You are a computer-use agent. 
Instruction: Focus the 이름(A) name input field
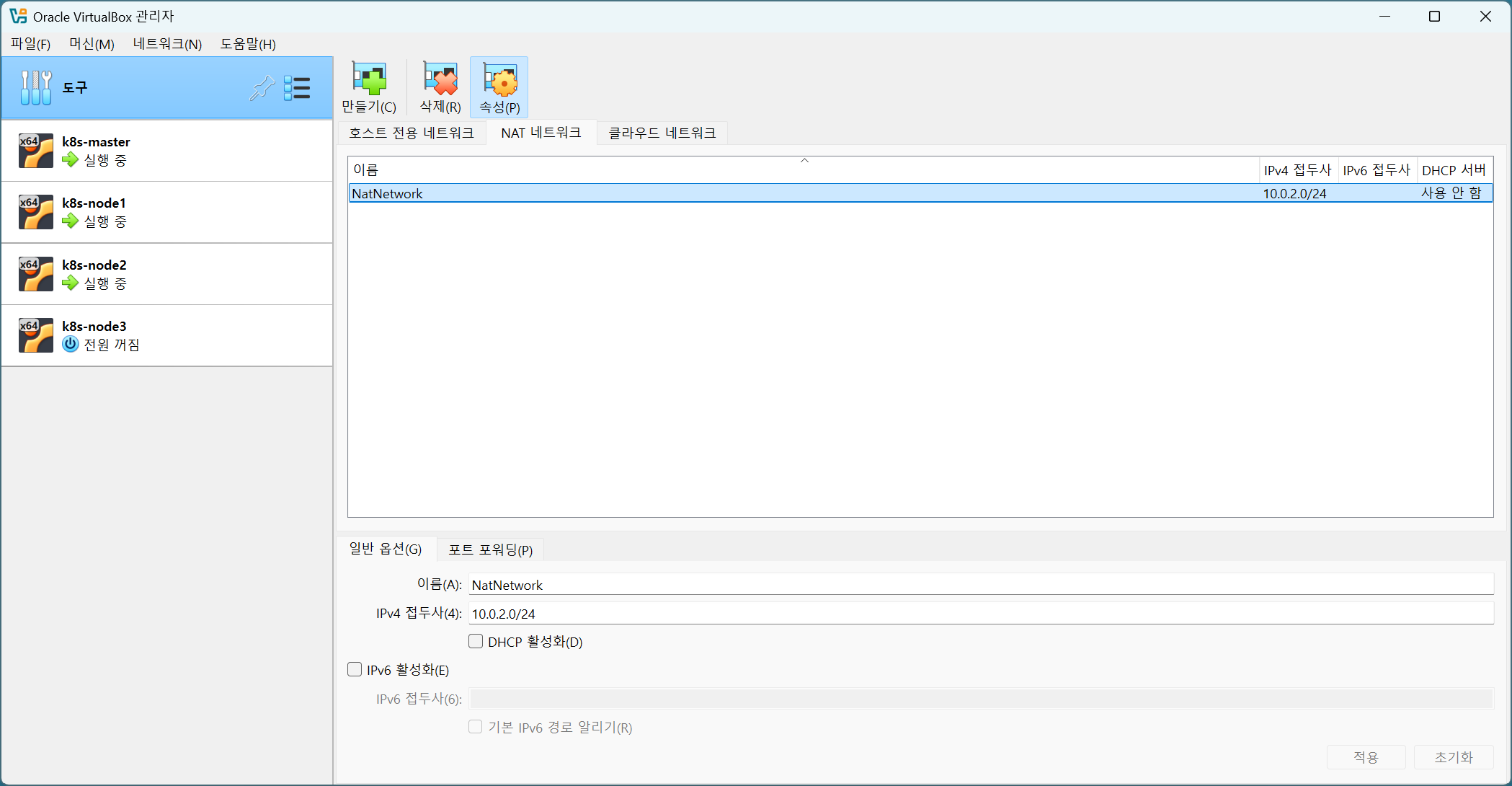click(x=981, y=585)
